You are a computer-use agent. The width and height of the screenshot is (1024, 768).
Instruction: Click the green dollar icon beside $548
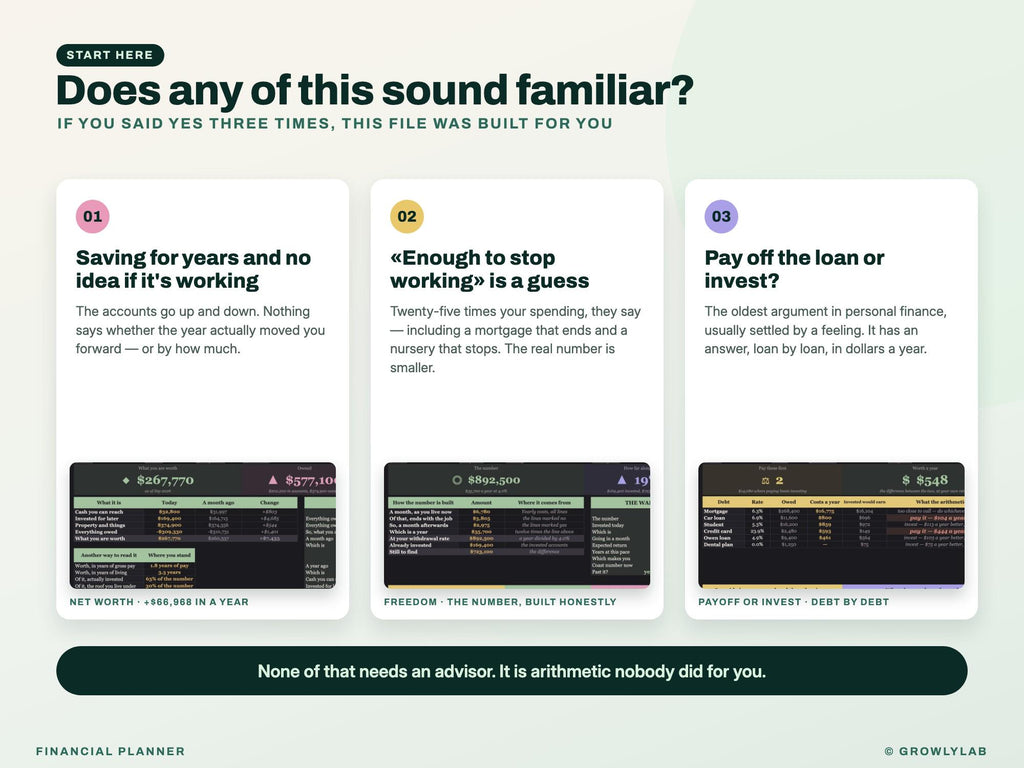tap(906, 480)
